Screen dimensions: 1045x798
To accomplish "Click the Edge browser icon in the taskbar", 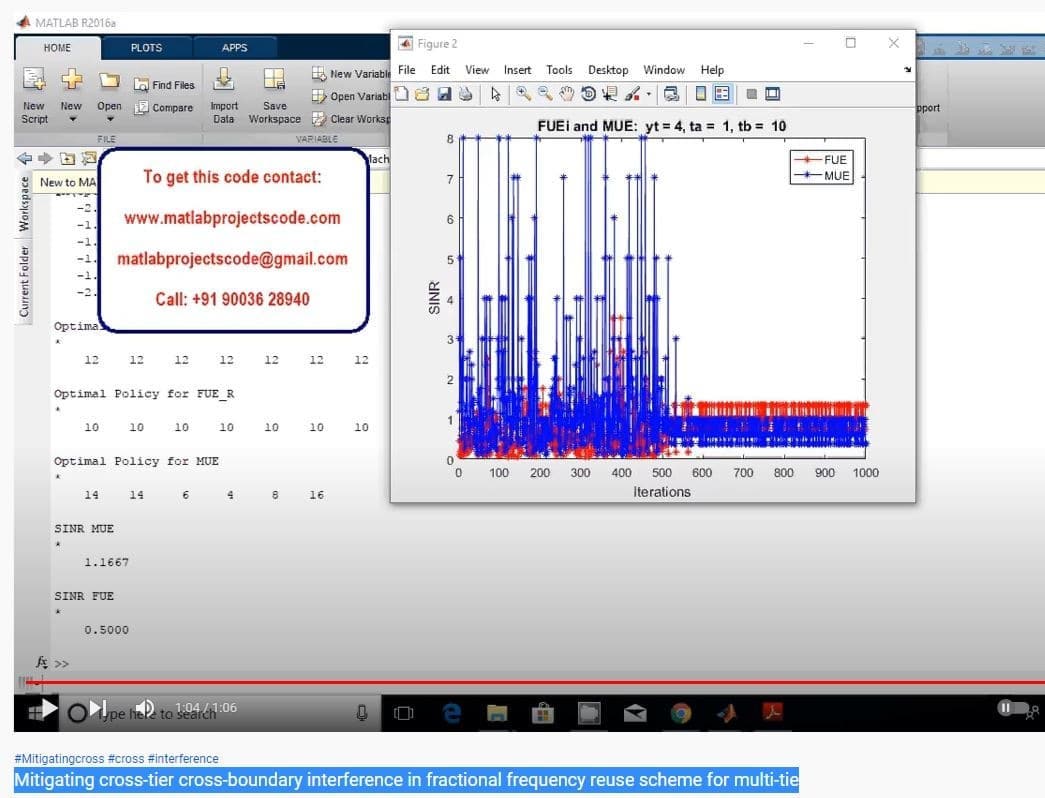I will point(452,713).
